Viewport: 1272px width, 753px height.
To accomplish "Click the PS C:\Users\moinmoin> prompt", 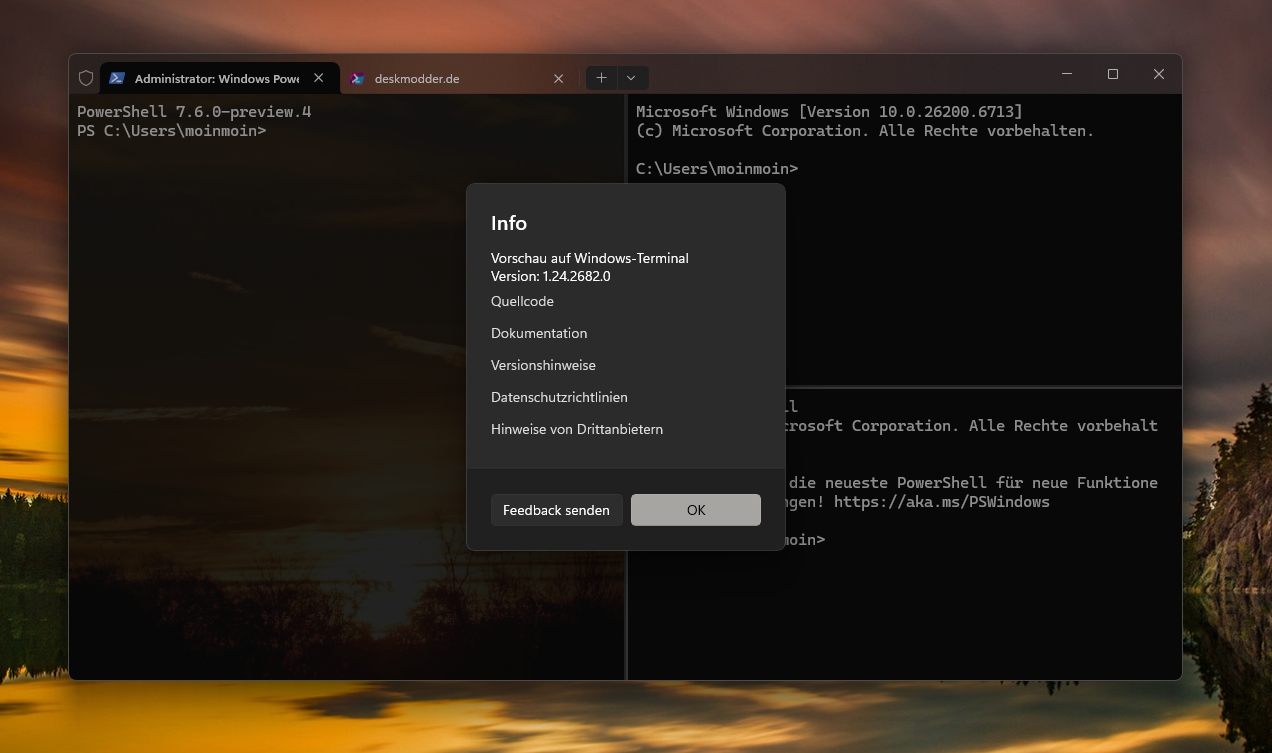I will pos(171,131).
